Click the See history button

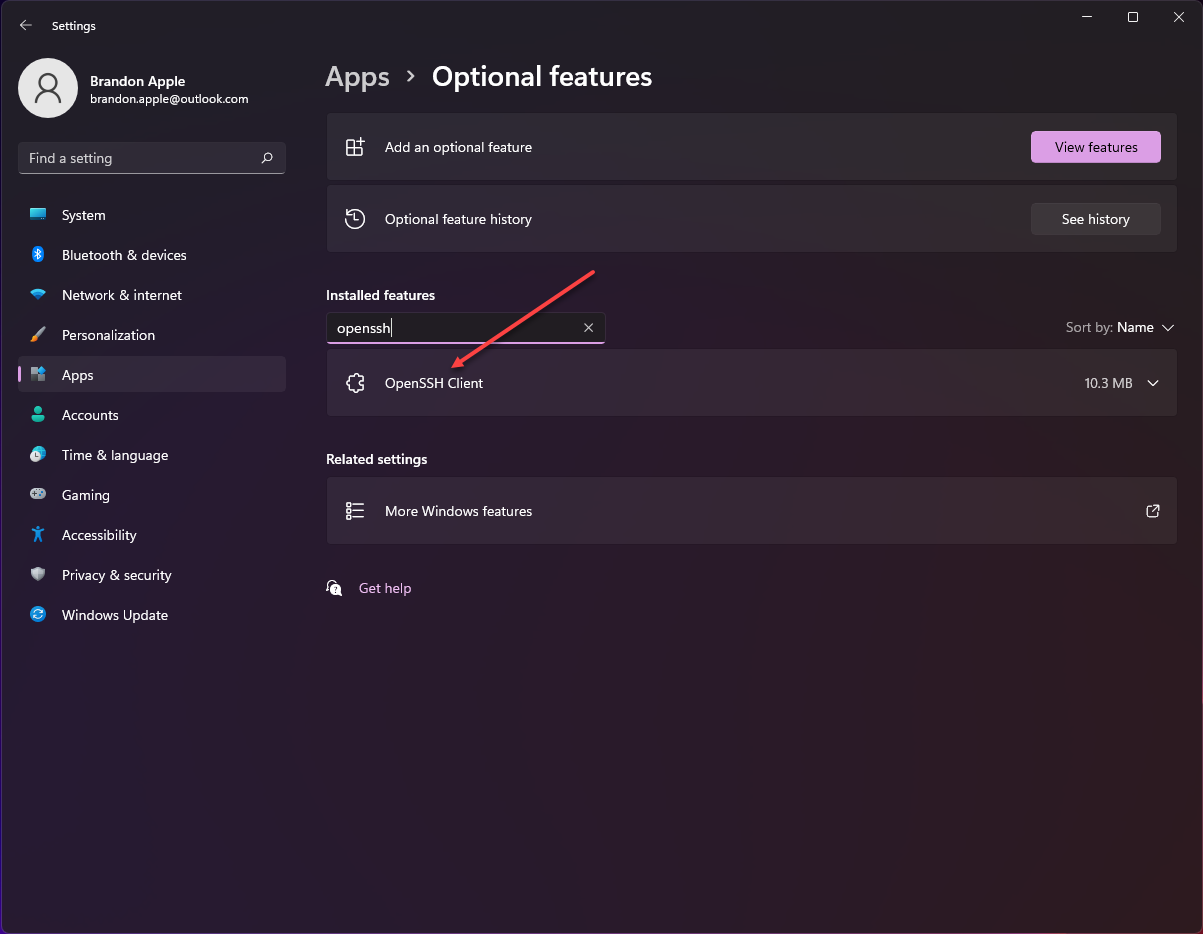(x=1095, y=219)
